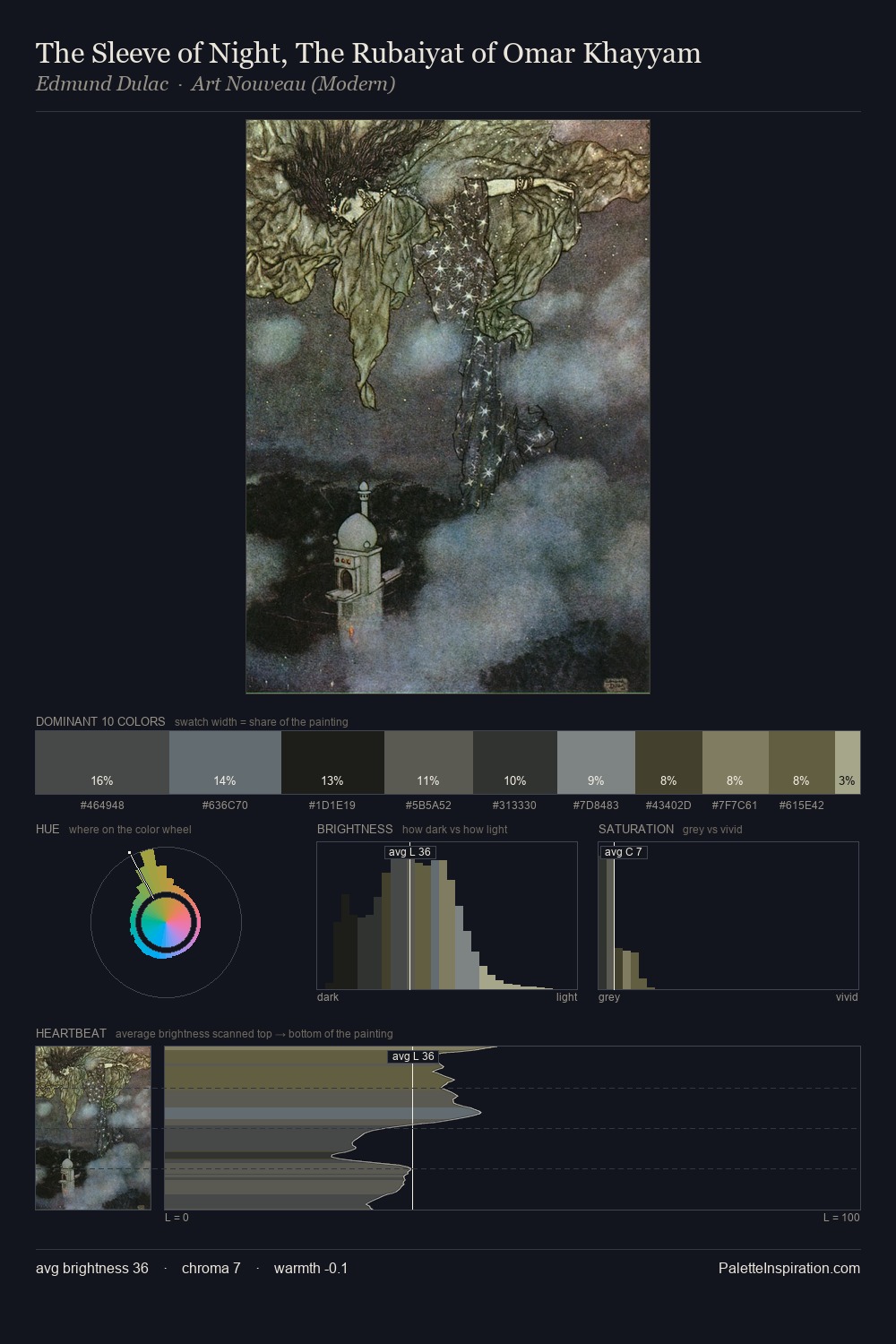Click the #464948 16% color swatch
Screen dimensions: 896x1344
[102, 762]
